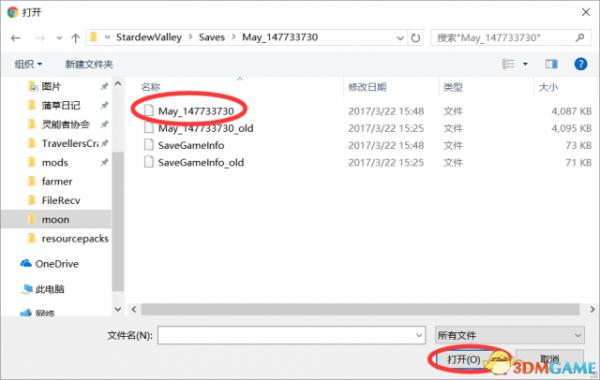This screenshot has height=380, width=600.
Task: Expand the recent locations dropdown arrow
Action: click(x=59, y=38)
